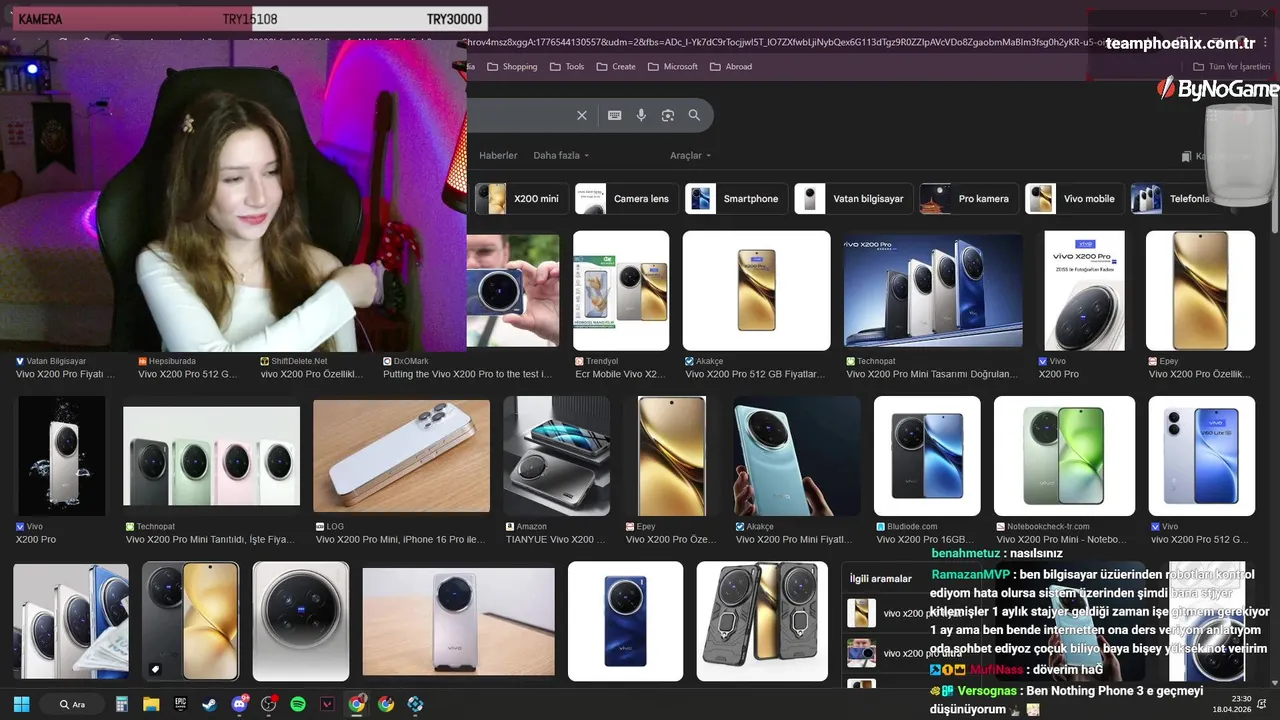This screenshot has width=1280, height=720.
Task: Clear the Google search box text
Action: pos(582,115)
